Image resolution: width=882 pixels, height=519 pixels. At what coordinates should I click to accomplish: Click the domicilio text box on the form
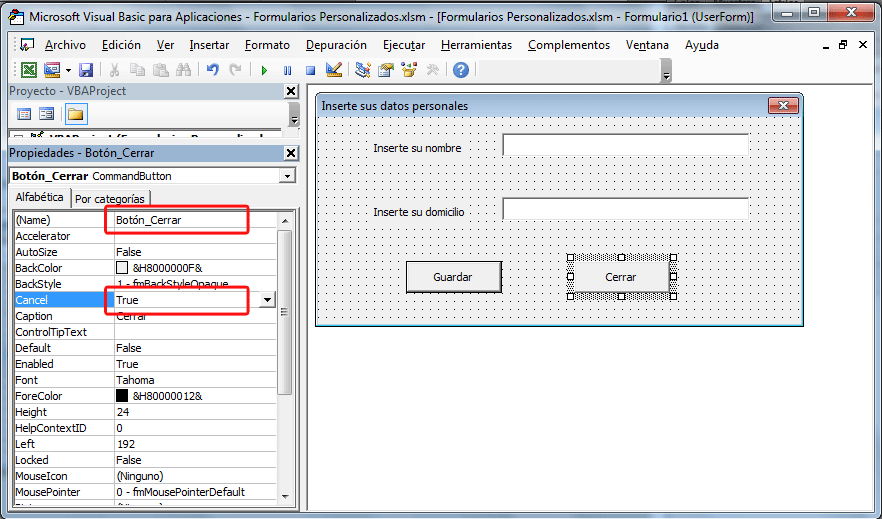[x=626, y=209]
